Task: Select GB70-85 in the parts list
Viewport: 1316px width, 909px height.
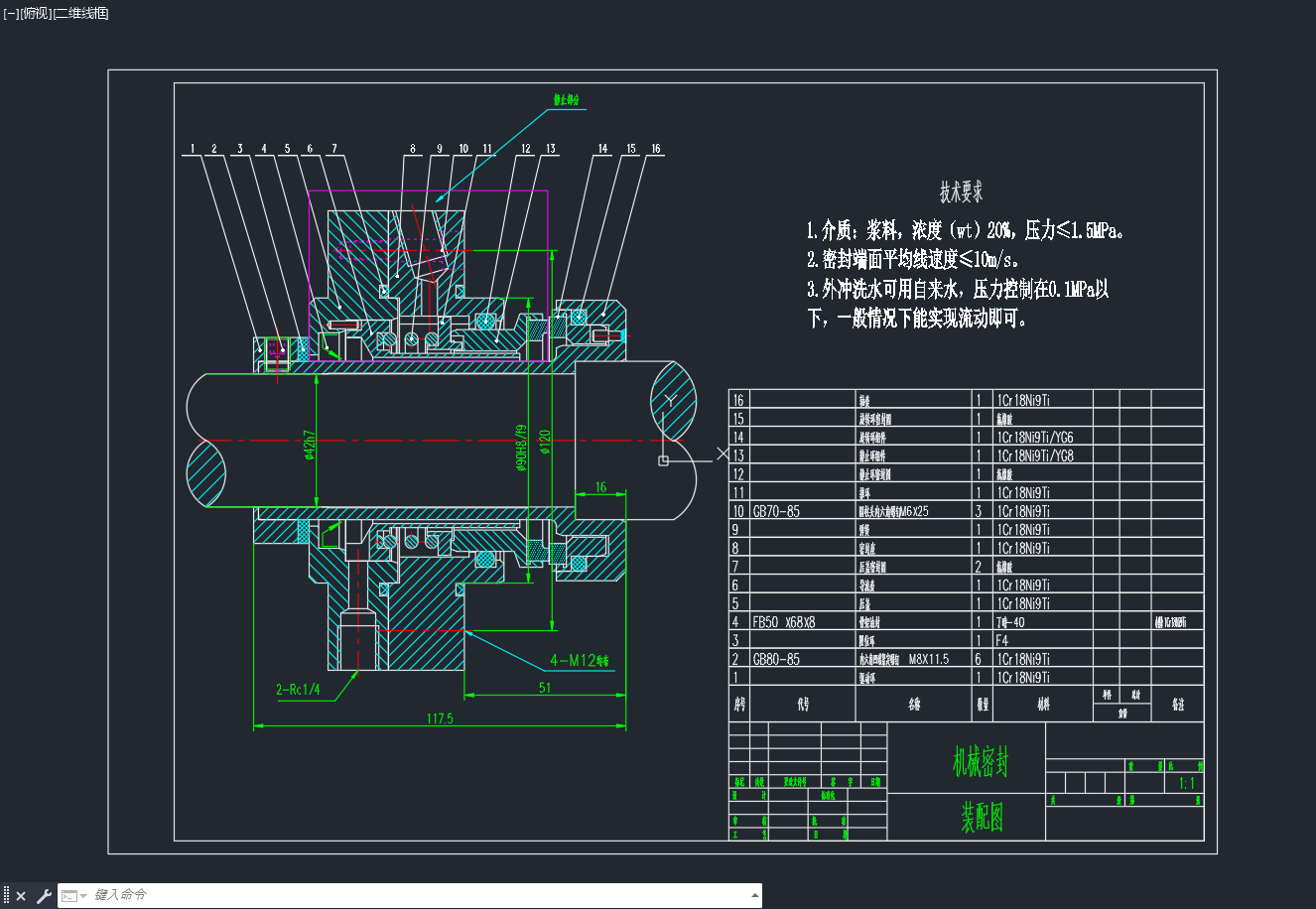Action: 776,512
